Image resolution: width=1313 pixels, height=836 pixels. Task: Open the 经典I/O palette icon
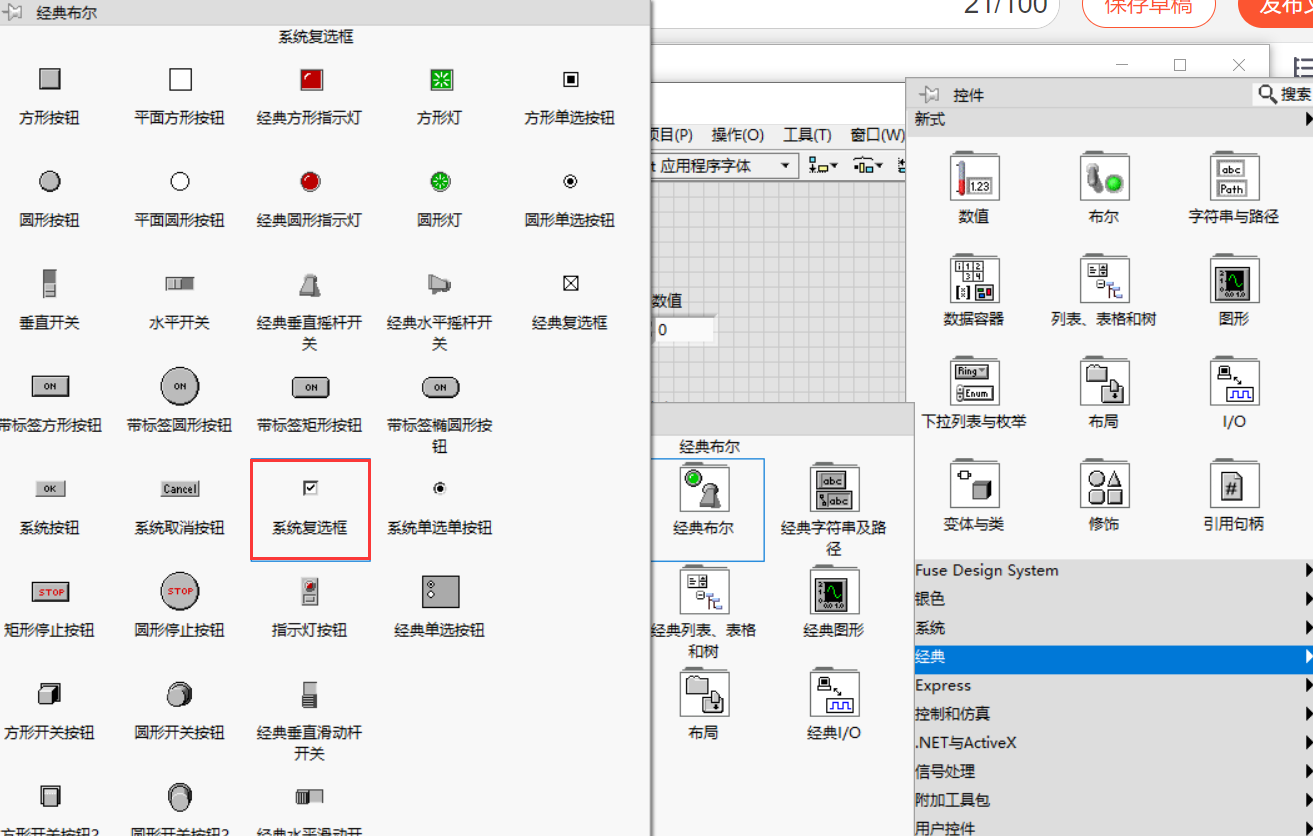pyautogui.click(x=834, y=694)
